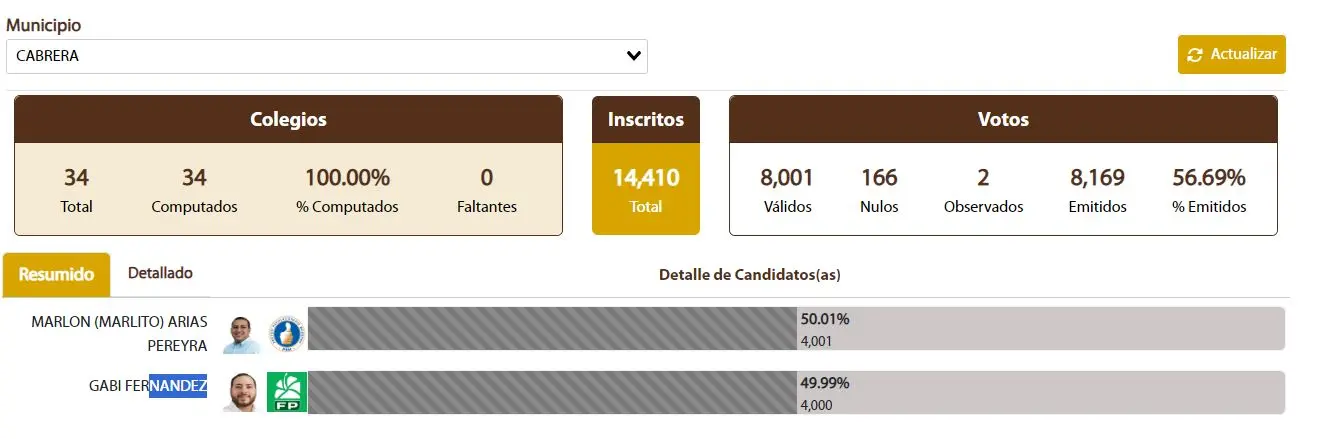This screenshot has height=439, width=1336.
Task: Click Marlon Arias Pereyra's candidate photo
Action: click(241, 334)
